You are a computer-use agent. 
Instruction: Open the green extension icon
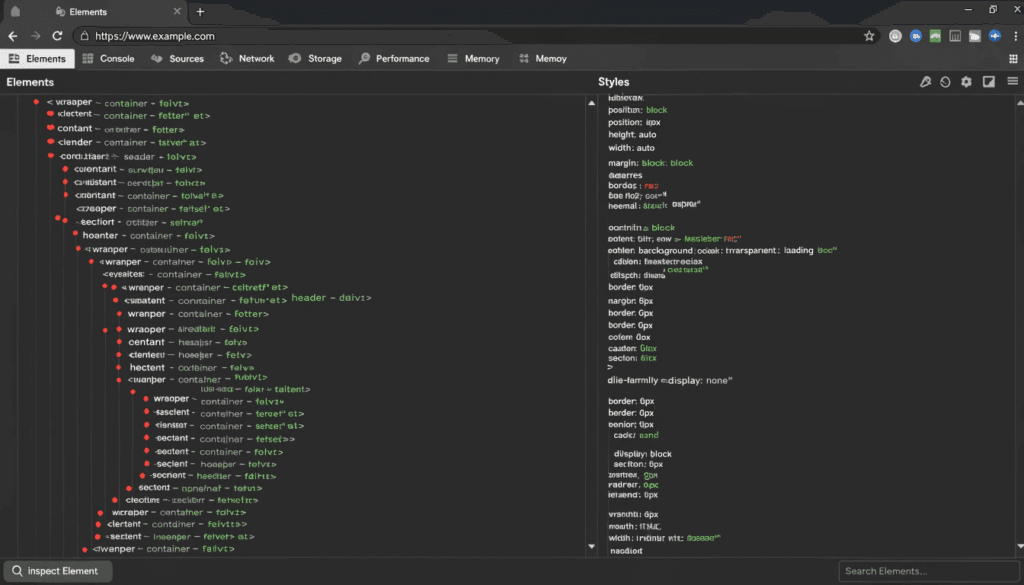[935, 36]
